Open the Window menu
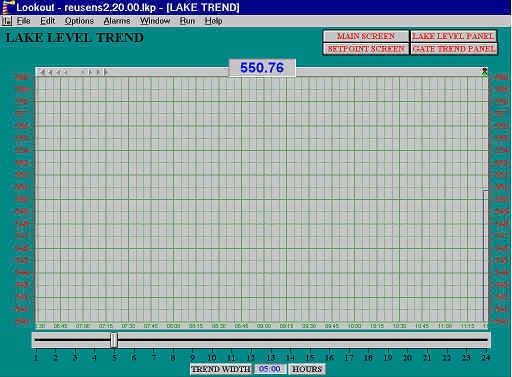Screen dimensions: 512x377 155,21
